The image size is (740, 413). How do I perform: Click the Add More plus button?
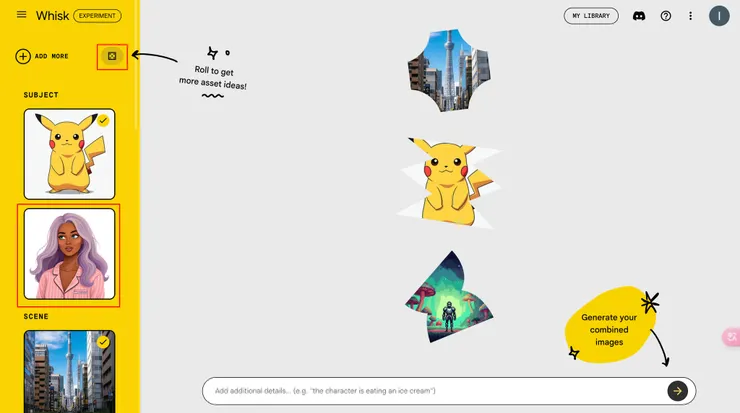(23, 56)
